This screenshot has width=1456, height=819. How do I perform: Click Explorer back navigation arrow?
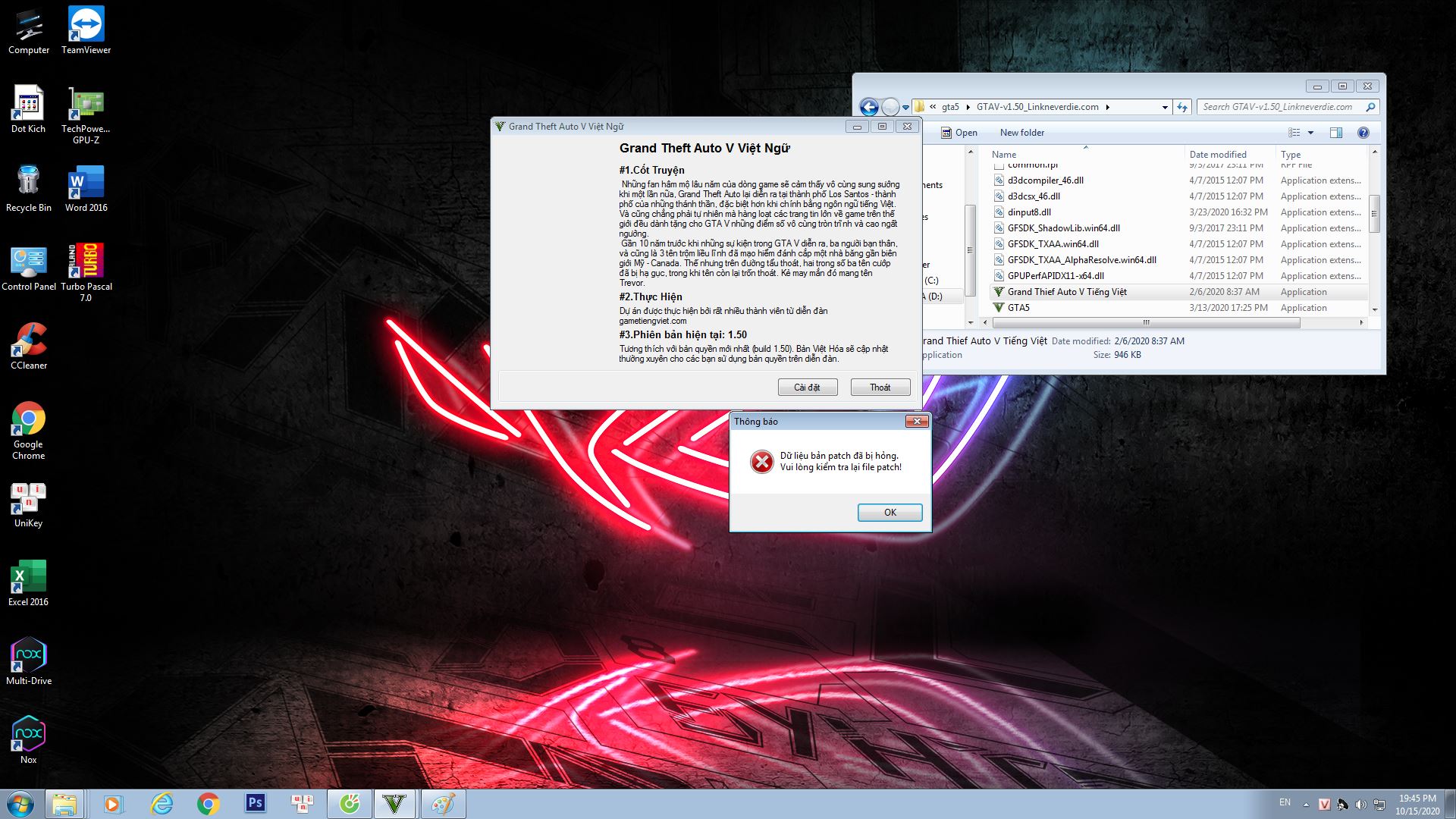pos(869,107)
